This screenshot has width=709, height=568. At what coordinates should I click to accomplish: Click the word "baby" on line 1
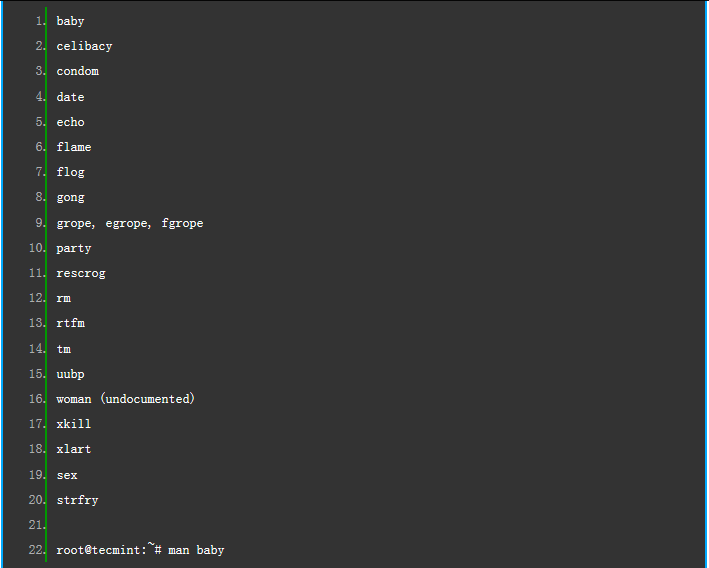click(x=70, y=21)
